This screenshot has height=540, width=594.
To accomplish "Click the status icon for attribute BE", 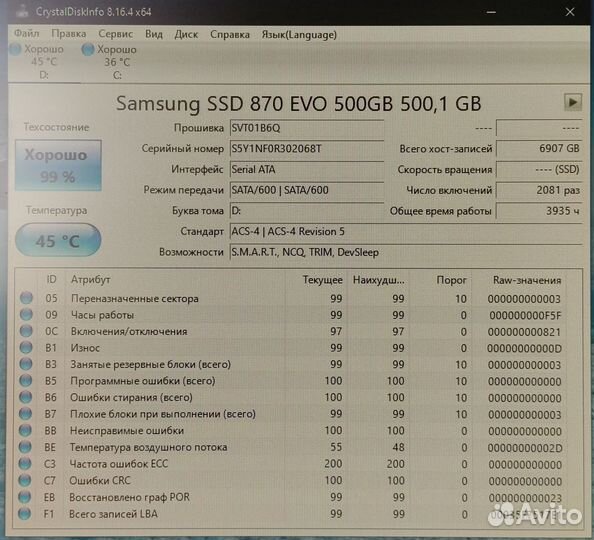I will tap(25, 447).
